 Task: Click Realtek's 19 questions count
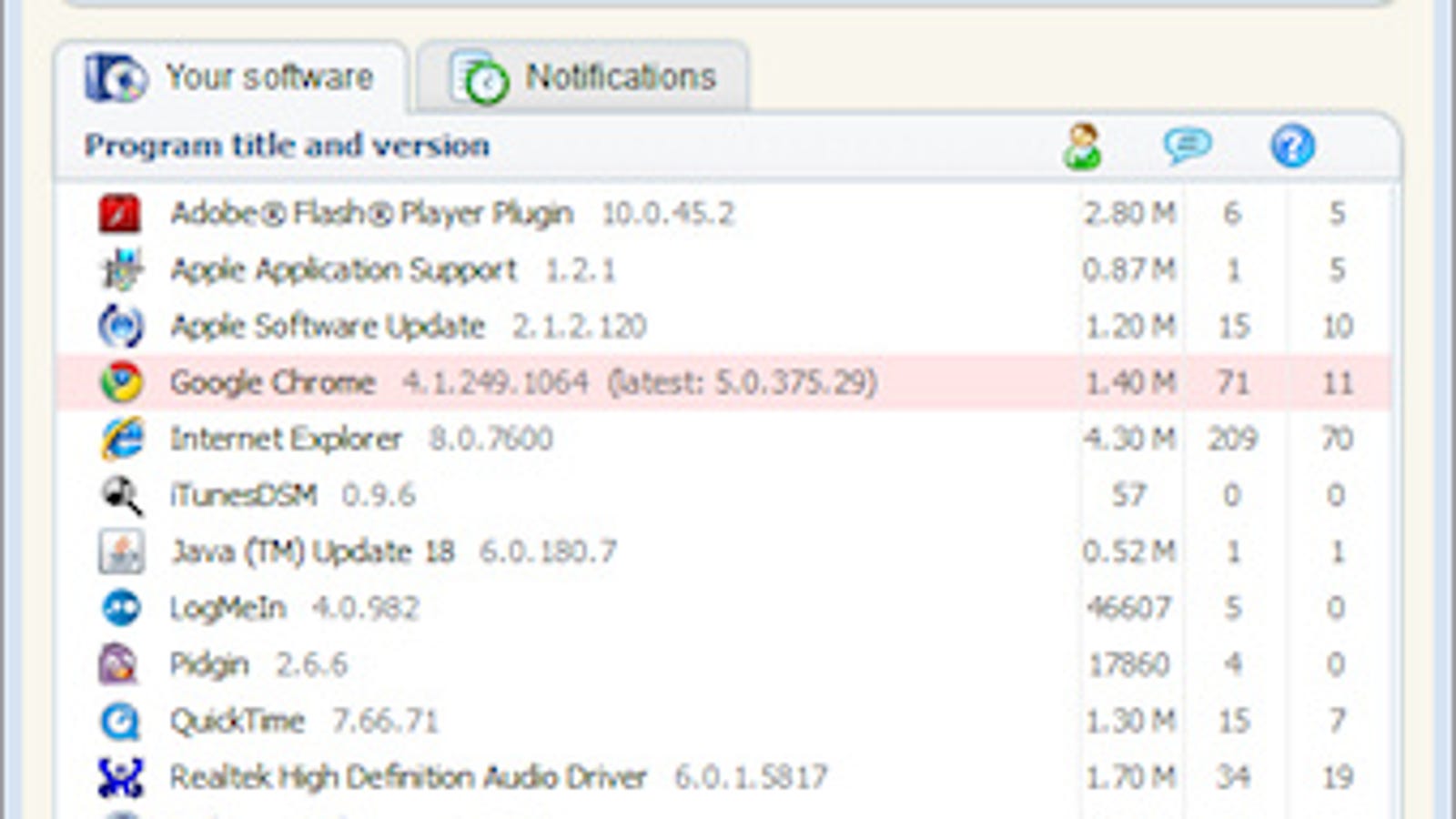pyautogui.click(x=1337, y=777)
